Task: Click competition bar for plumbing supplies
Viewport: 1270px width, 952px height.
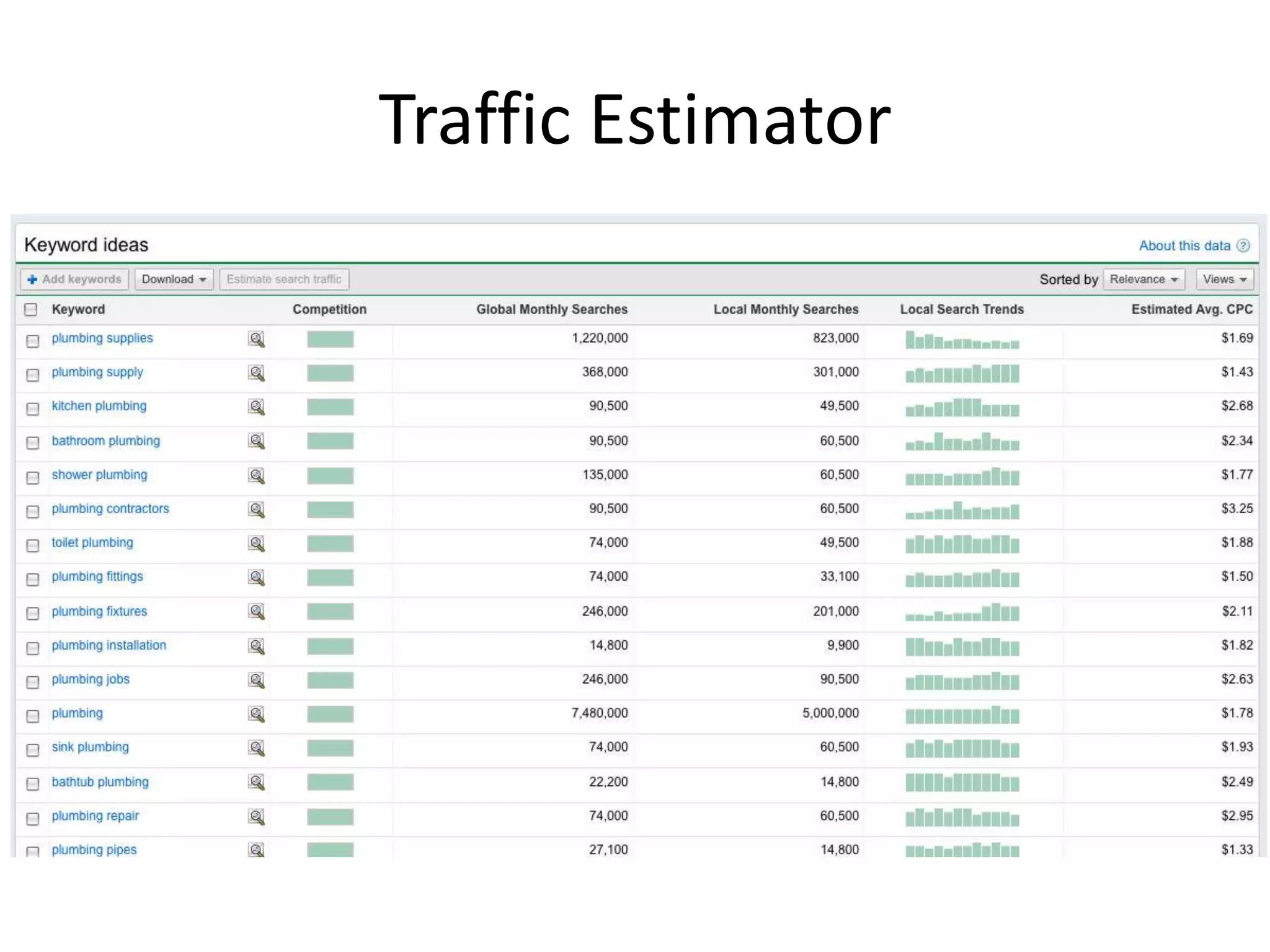Action: click(331, 339)
